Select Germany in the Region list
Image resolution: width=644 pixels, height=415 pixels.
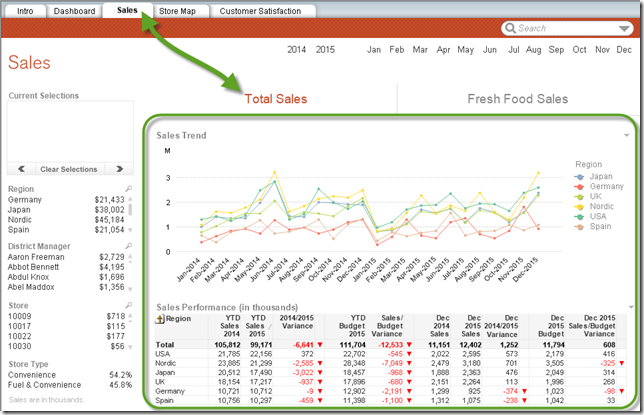(24, 200)
